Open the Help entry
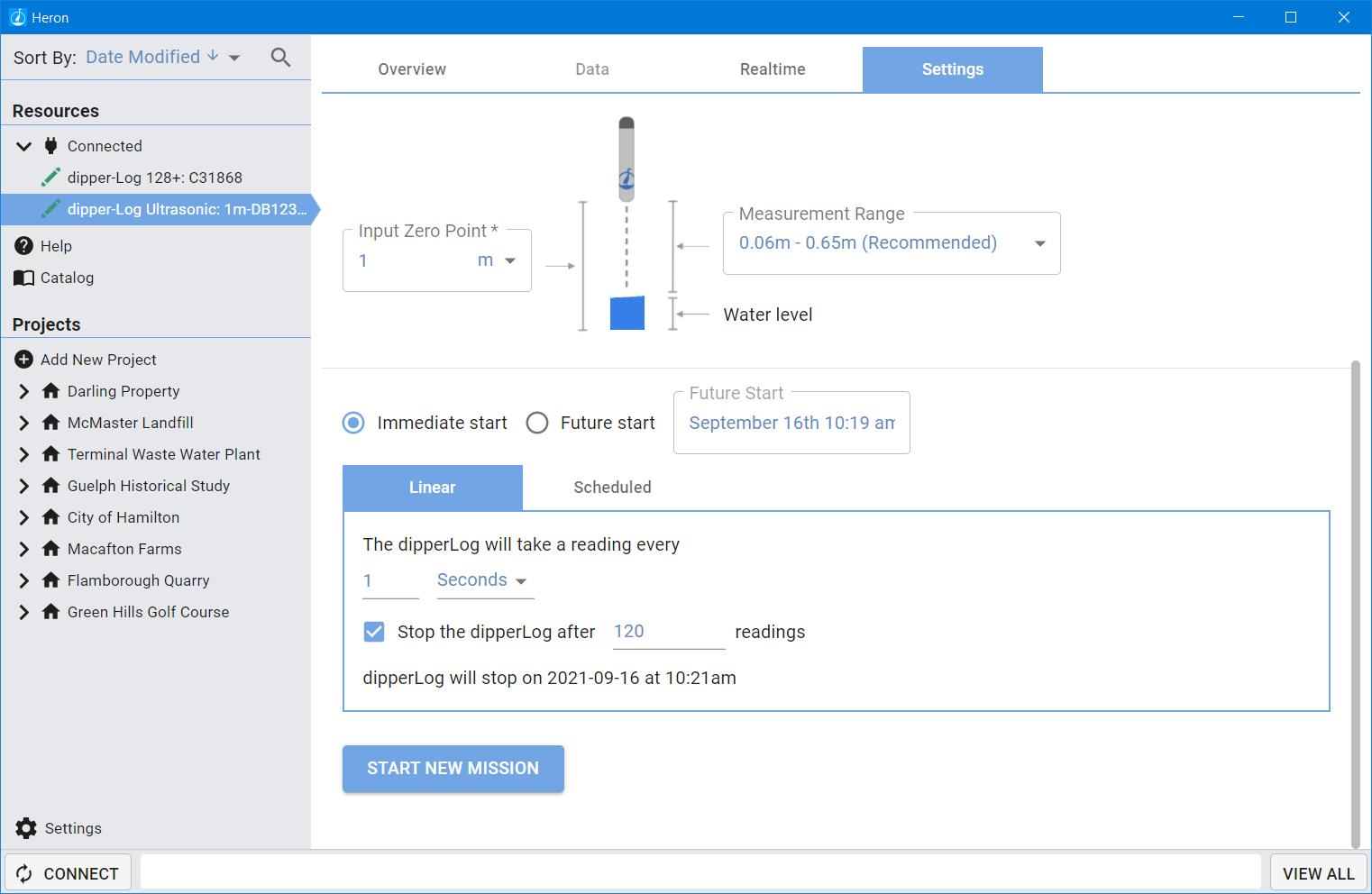This screenshot has width=1372, height=894. click(x=56, y=246)
